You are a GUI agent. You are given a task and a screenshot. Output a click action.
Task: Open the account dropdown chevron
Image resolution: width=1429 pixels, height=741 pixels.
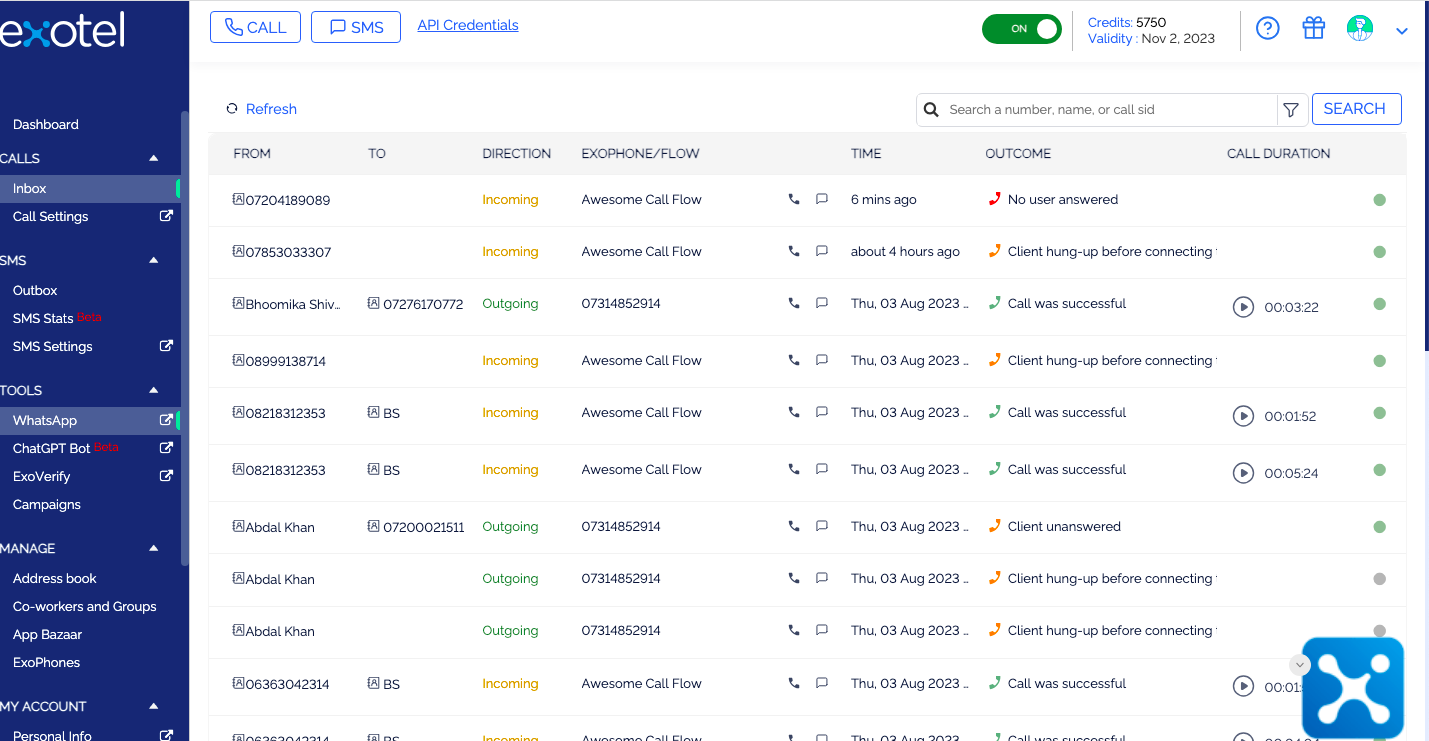(x=1402, y=31)
